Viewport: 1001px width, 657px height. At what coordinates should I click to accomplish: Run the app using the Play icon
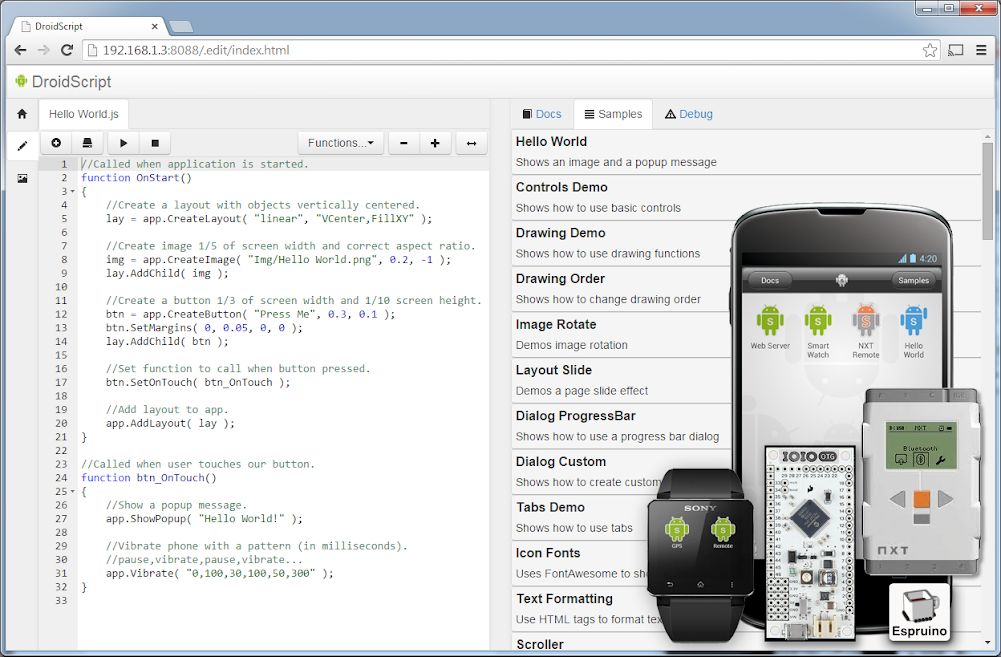(122, 142)
